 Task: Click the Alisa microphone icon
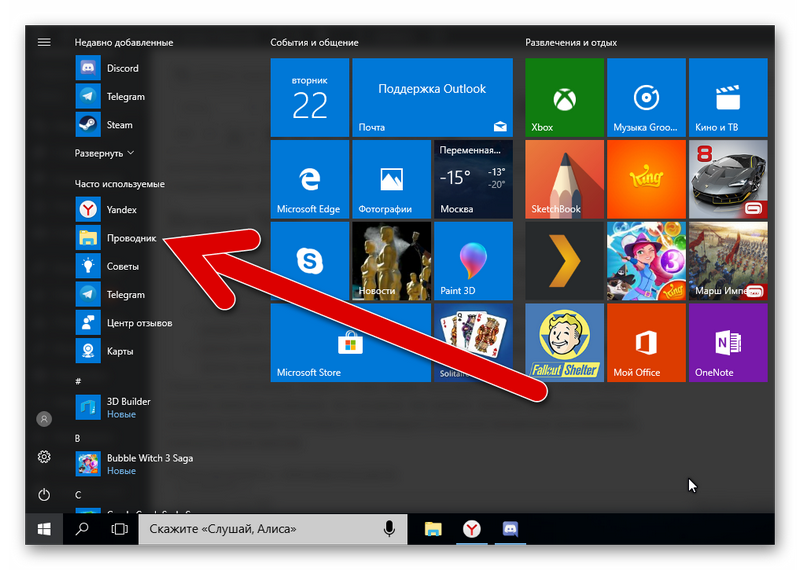(389, 529)
